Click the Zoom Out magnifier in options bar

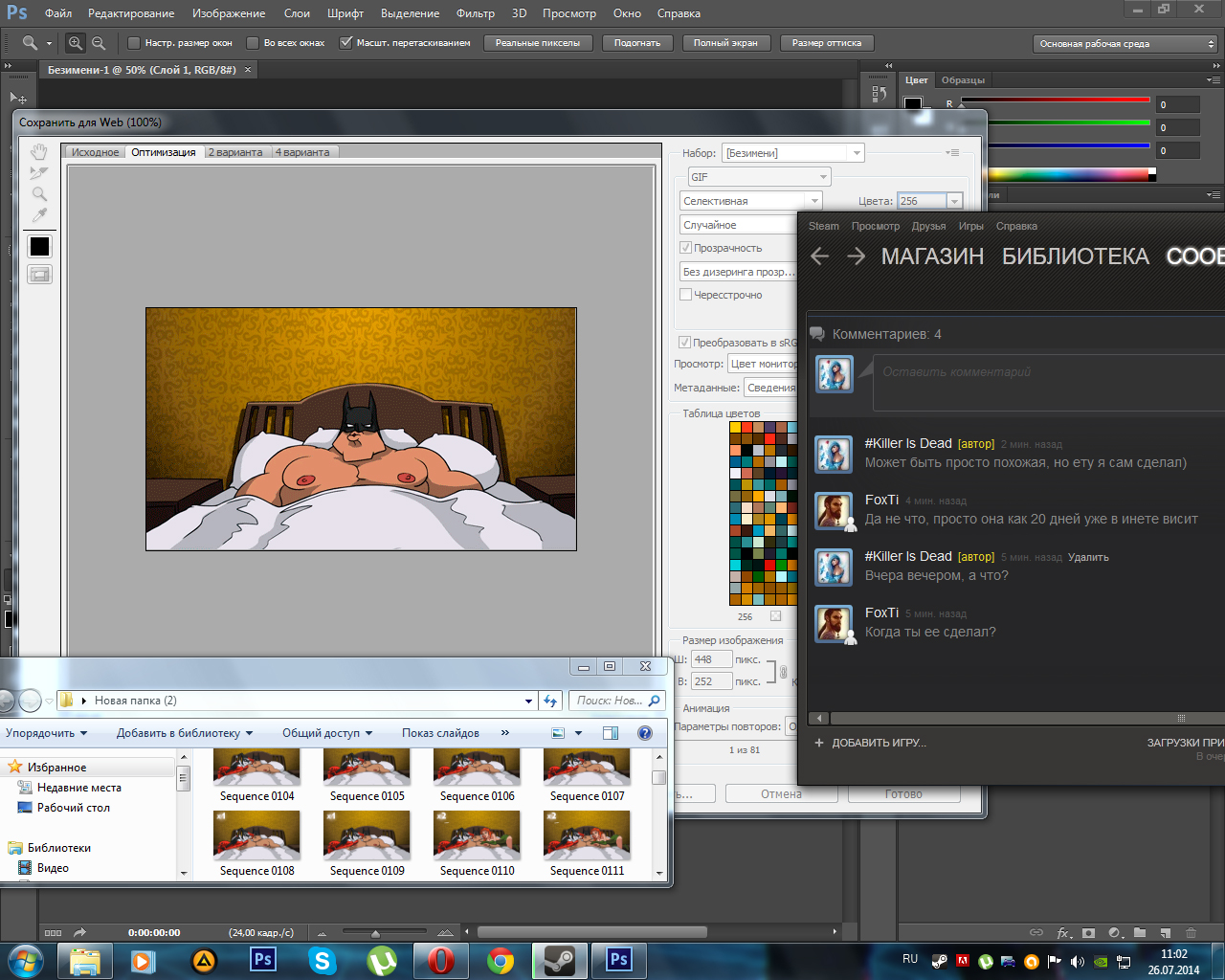[99, 43]
